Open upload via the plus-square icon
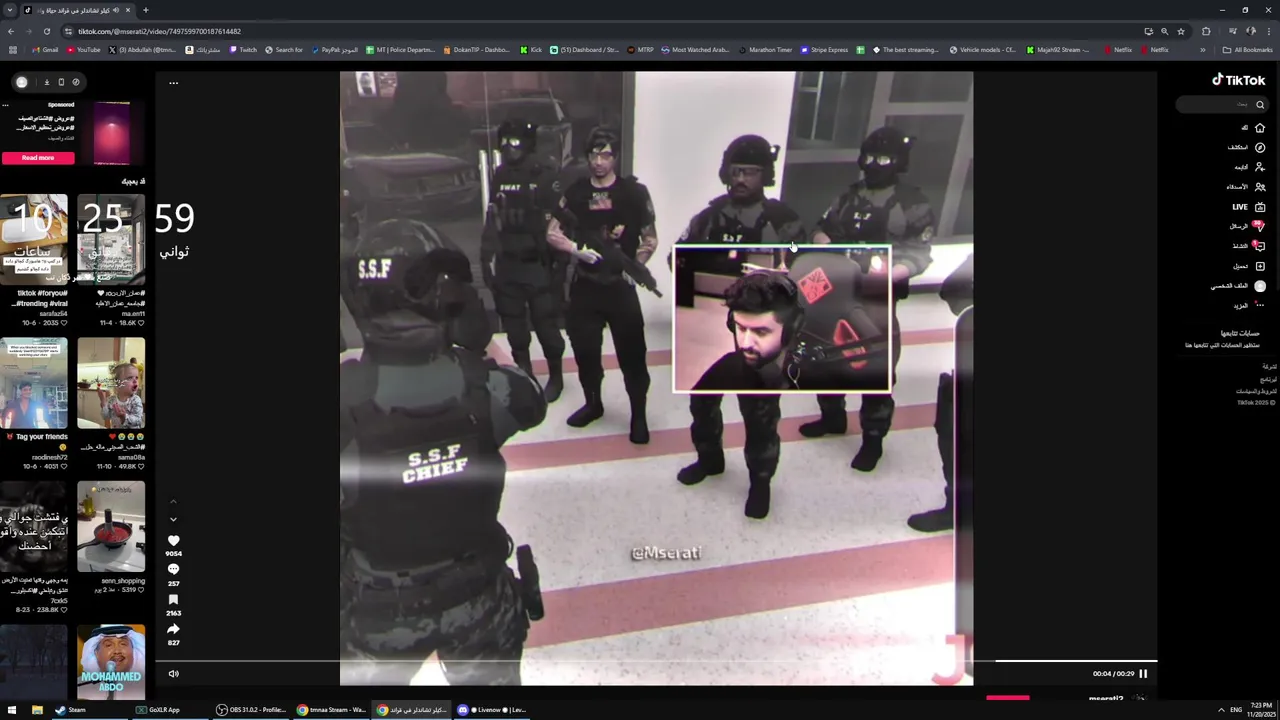The width and height of the screenshot is (1280, 720). coord(1260,266)
